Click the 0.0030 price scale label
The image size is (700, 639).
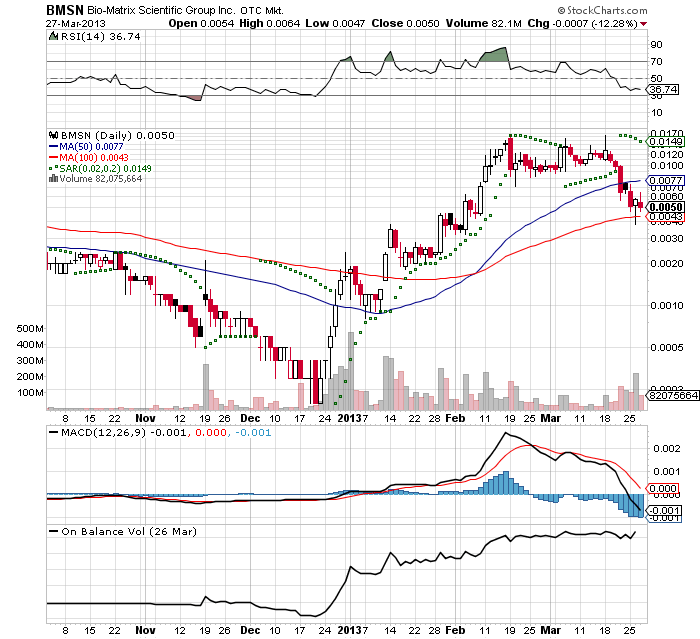(x=667, y=238)
